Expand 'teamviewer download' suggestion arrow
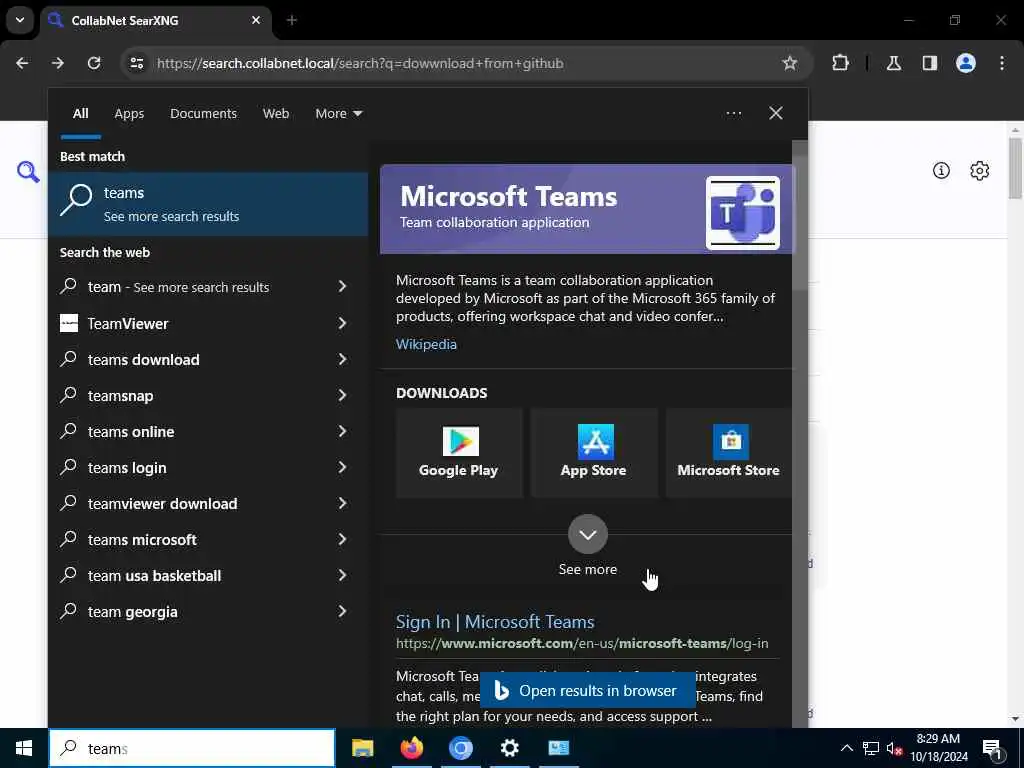The height and width of the screenshot is (768, 1024). [x=342, y=504]
